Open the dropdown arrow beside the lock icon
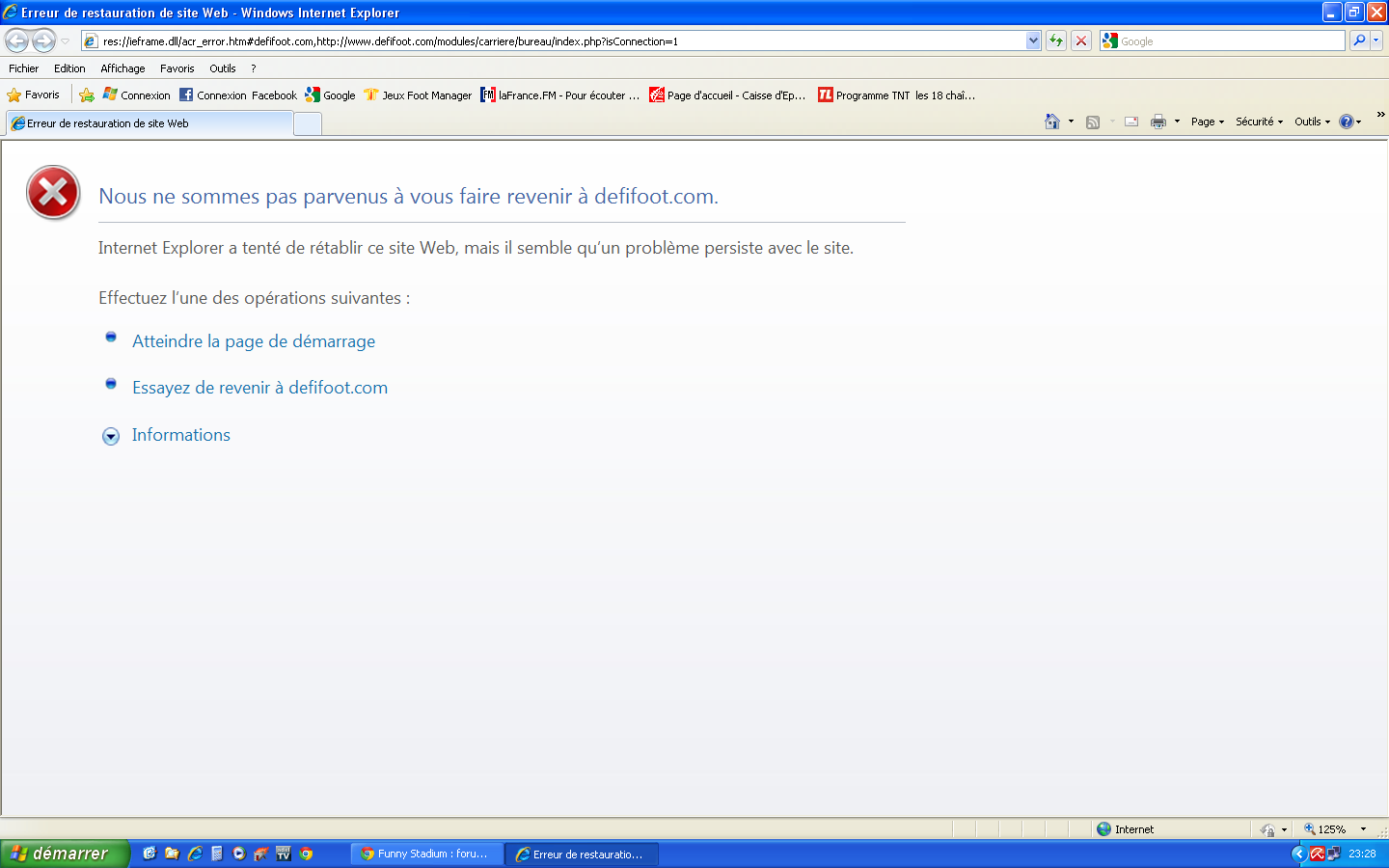Viewport: 1389px width, 868px height. point(1284,829)
